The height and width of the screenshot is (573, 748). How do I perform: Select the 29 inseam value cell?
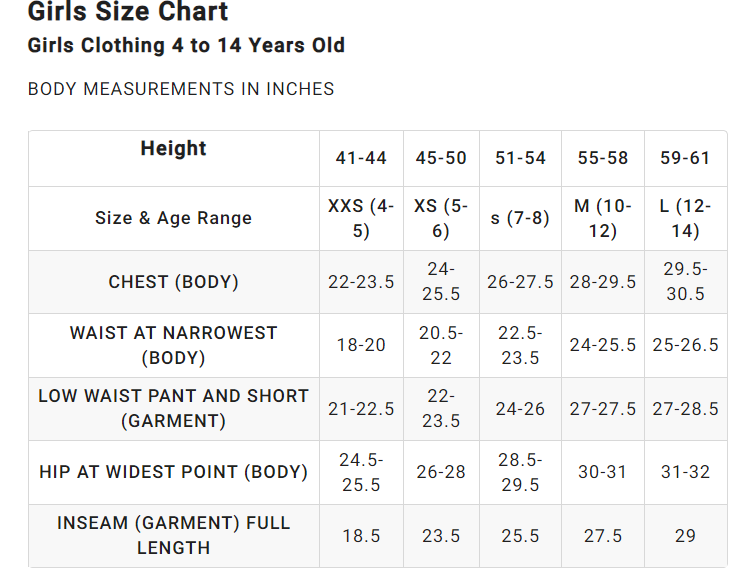tap(686, 535)
